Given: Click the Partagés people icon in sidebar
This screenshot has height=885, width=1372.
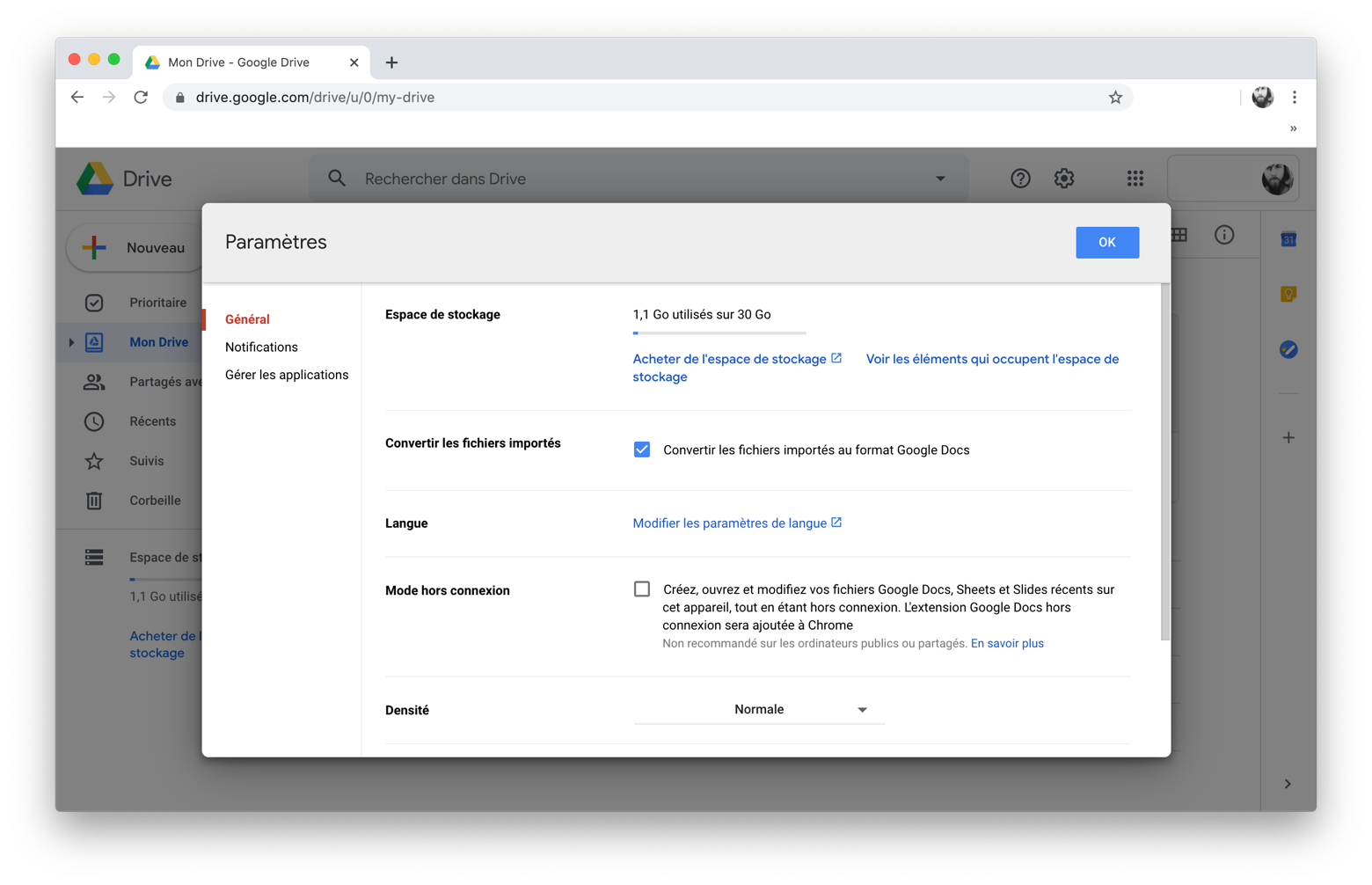Looking at the screenshot, I should click(94, 382).
